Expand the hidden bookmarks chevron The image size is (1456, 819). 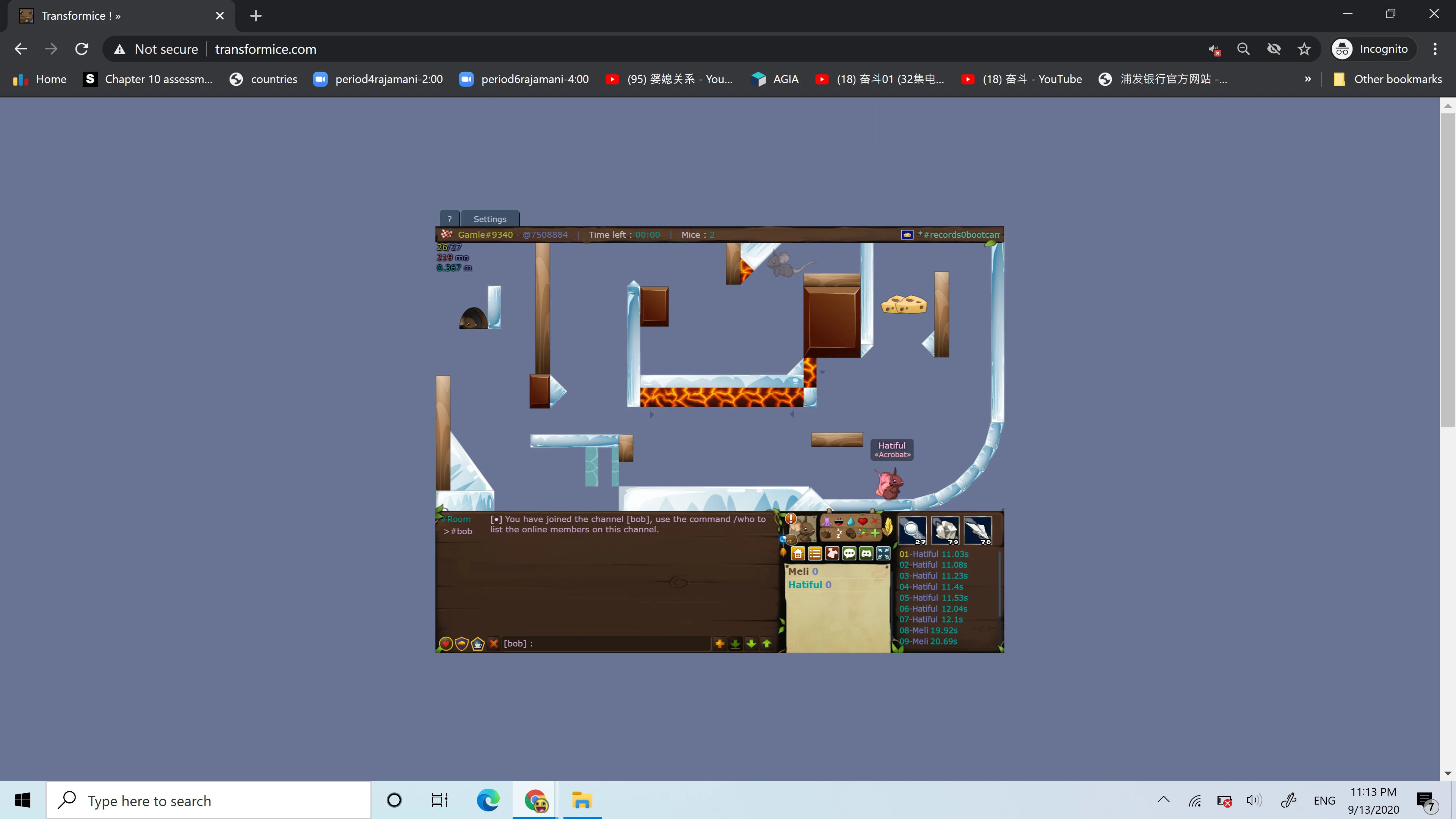1308,79
